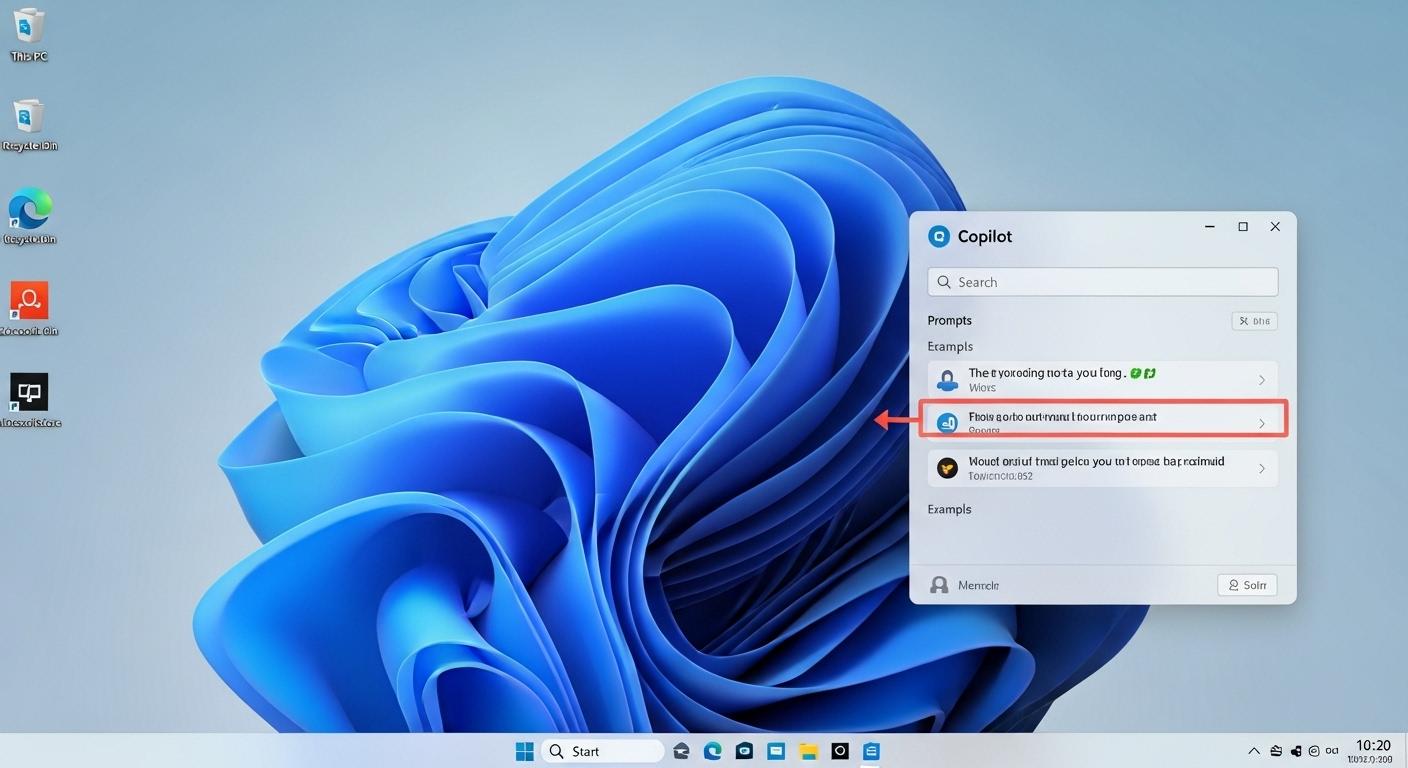Open Microsoft Edge from the taskbar

click(712, 750)
